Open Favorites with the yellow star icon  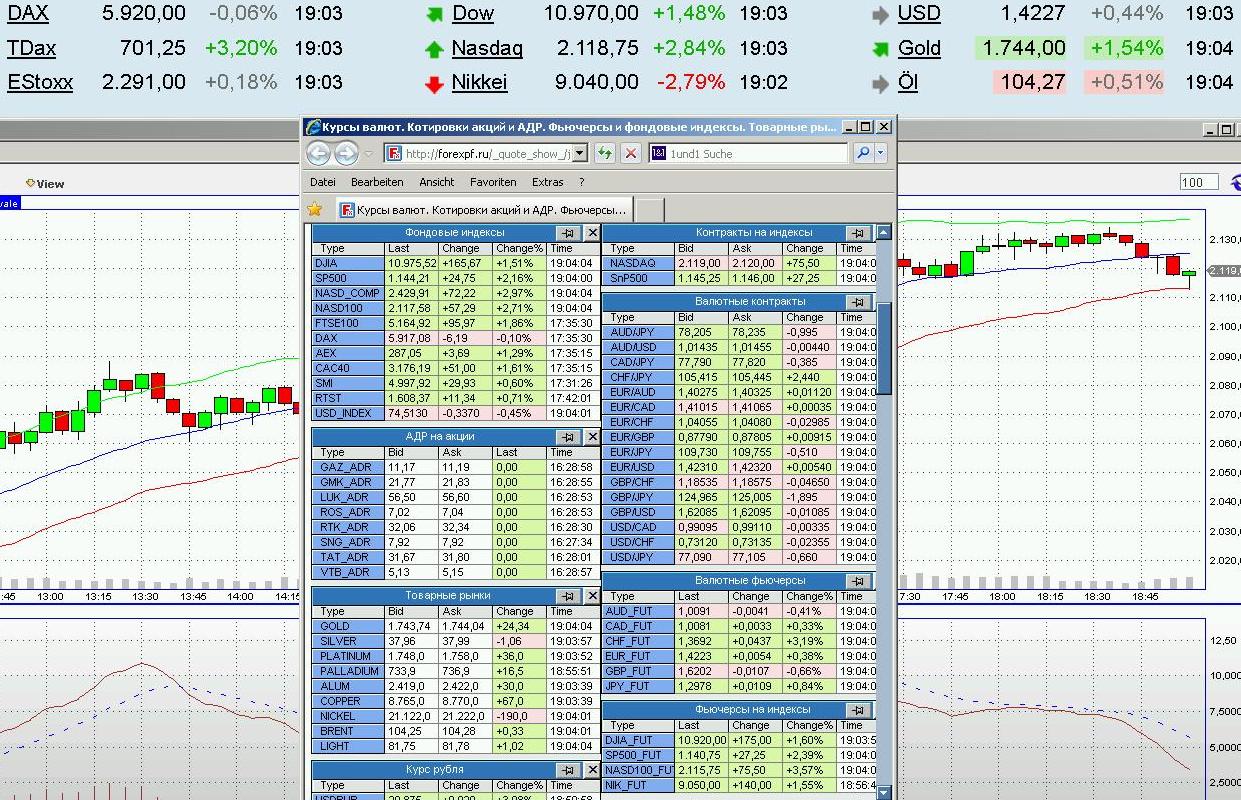pos(315,209)
